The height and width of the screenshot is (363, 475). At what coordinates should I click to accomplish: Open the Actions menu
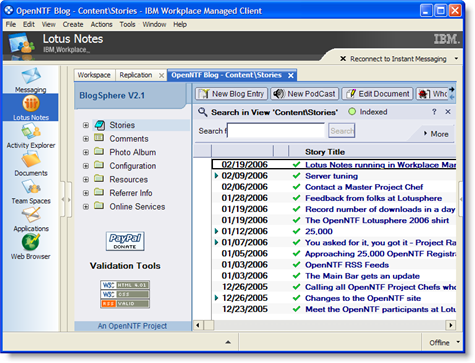[x=102, y=24]
